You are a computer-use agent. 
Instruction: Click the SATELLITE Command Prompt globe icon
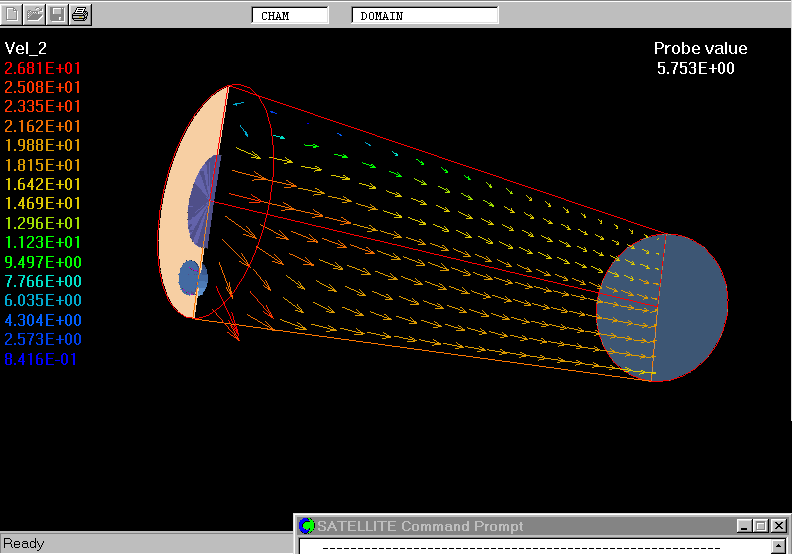point(307,526)
